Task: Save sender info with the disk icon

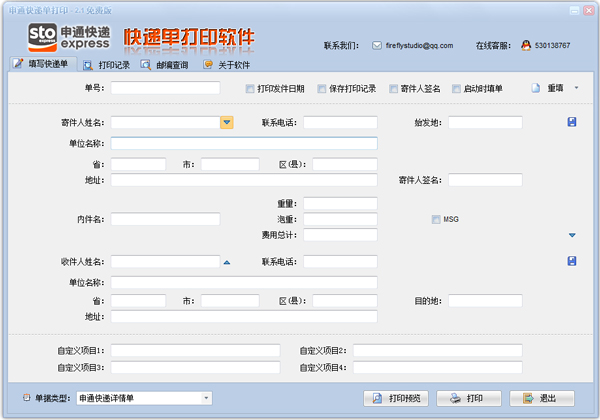Action: pyautogui.click(x=572, y=122)
